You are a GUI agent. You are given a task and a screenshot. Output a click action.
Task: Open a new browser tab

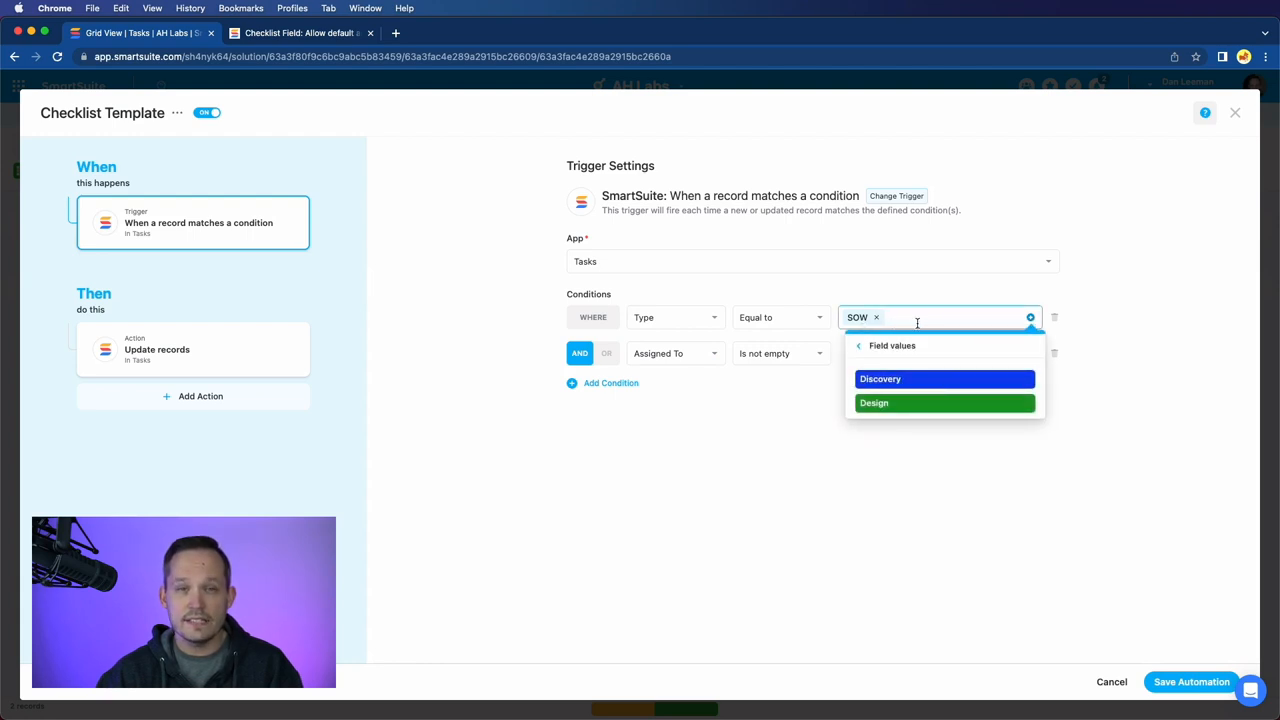396,33
